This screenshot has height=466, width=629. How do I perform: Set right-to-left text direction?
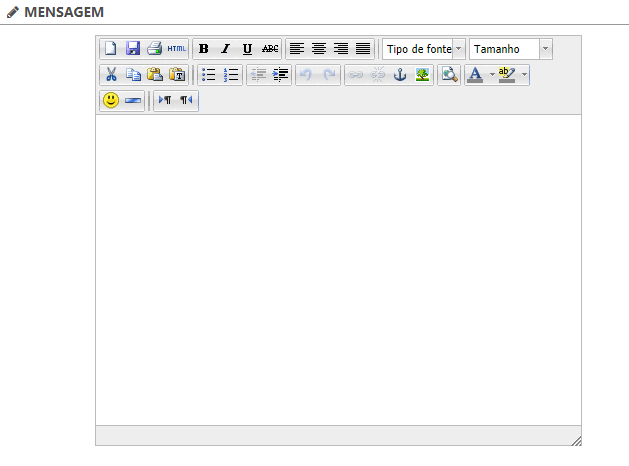pyautogui.click(x=187, y=100)
